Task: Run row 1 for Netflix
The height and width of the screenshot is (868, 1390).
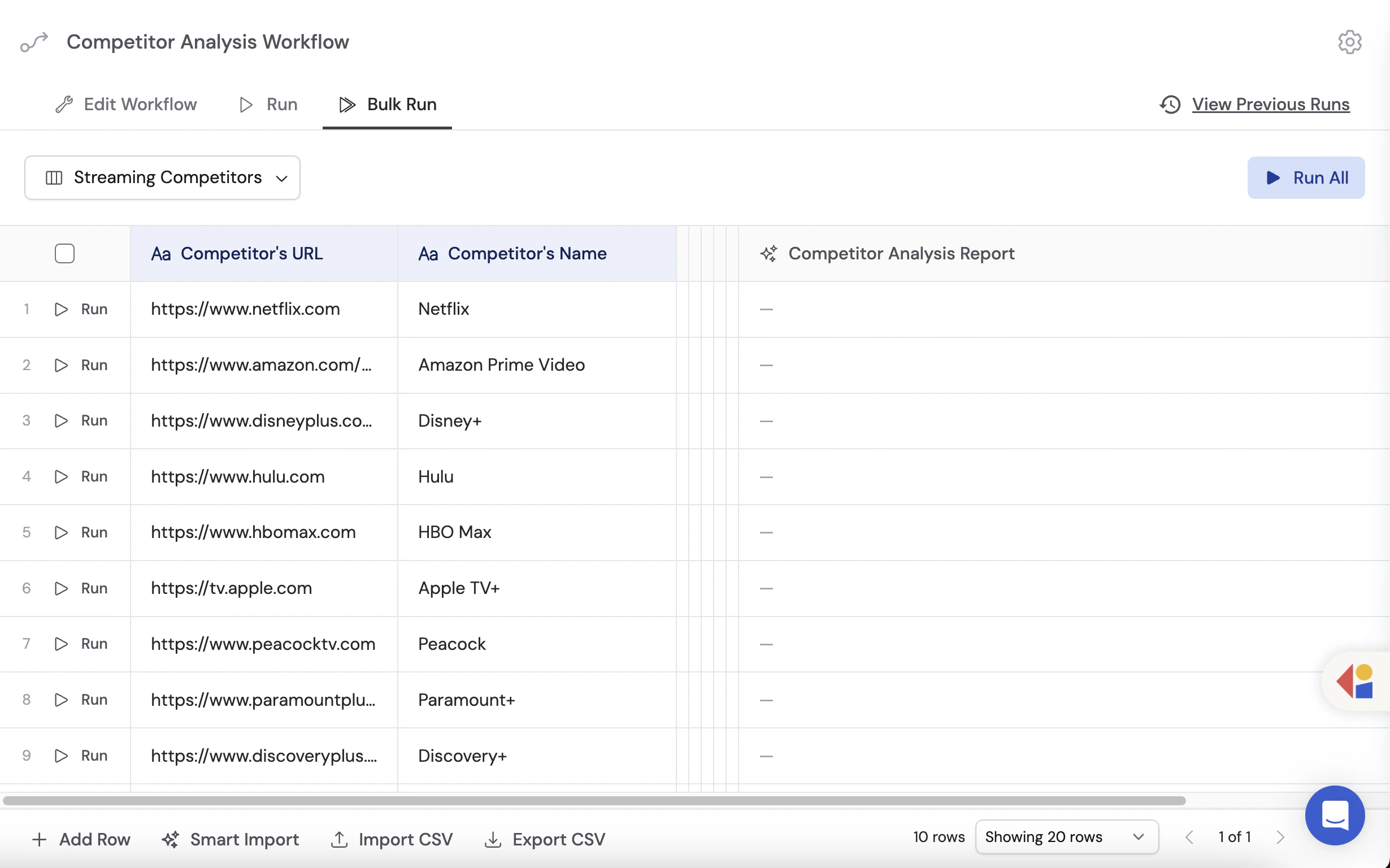Action: pos(81,309)
